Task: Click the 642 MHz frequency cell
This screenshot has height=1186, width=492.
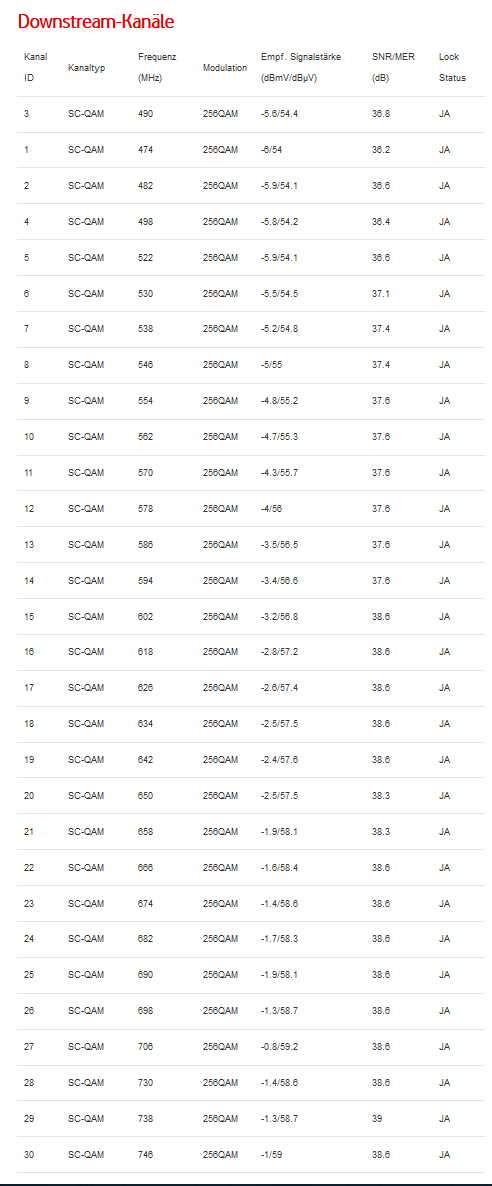Action: pos(145,759)
